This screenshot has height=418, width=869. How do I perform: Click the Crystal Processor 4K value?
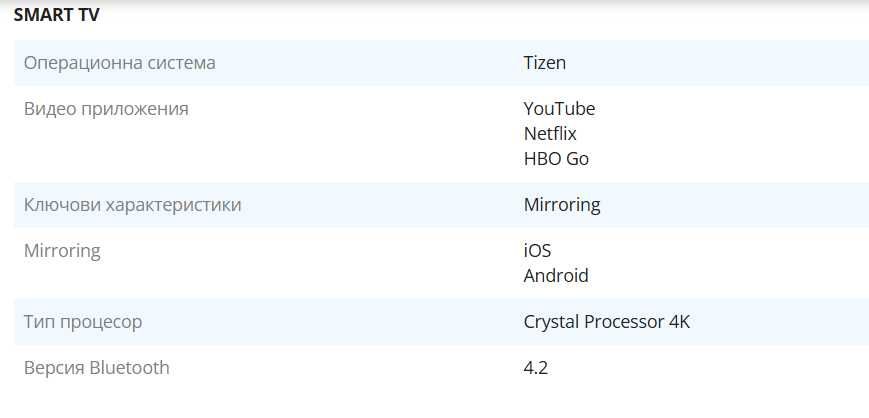[x=607, y=322]
